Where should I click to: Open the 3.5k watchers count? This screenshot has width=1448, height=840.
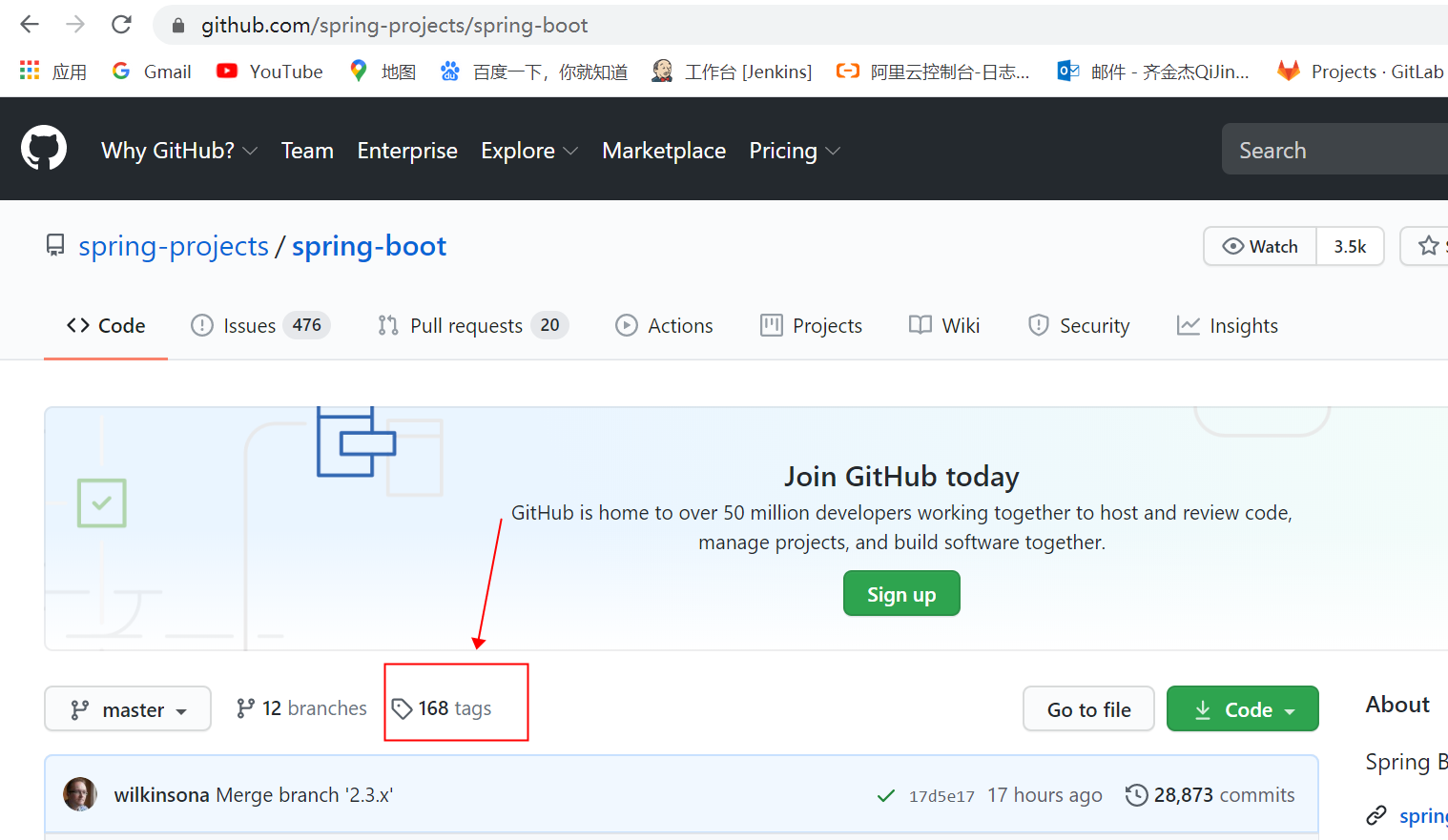pos(1350,246)
